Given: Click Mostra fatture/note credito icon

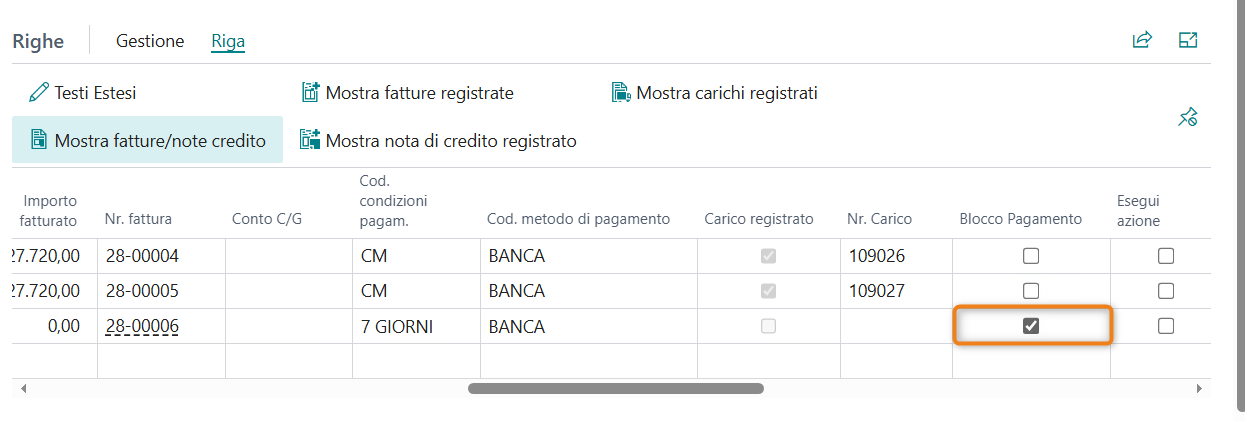Looking at the screenshot, I should pyautogui.click(x=39, y=140).
